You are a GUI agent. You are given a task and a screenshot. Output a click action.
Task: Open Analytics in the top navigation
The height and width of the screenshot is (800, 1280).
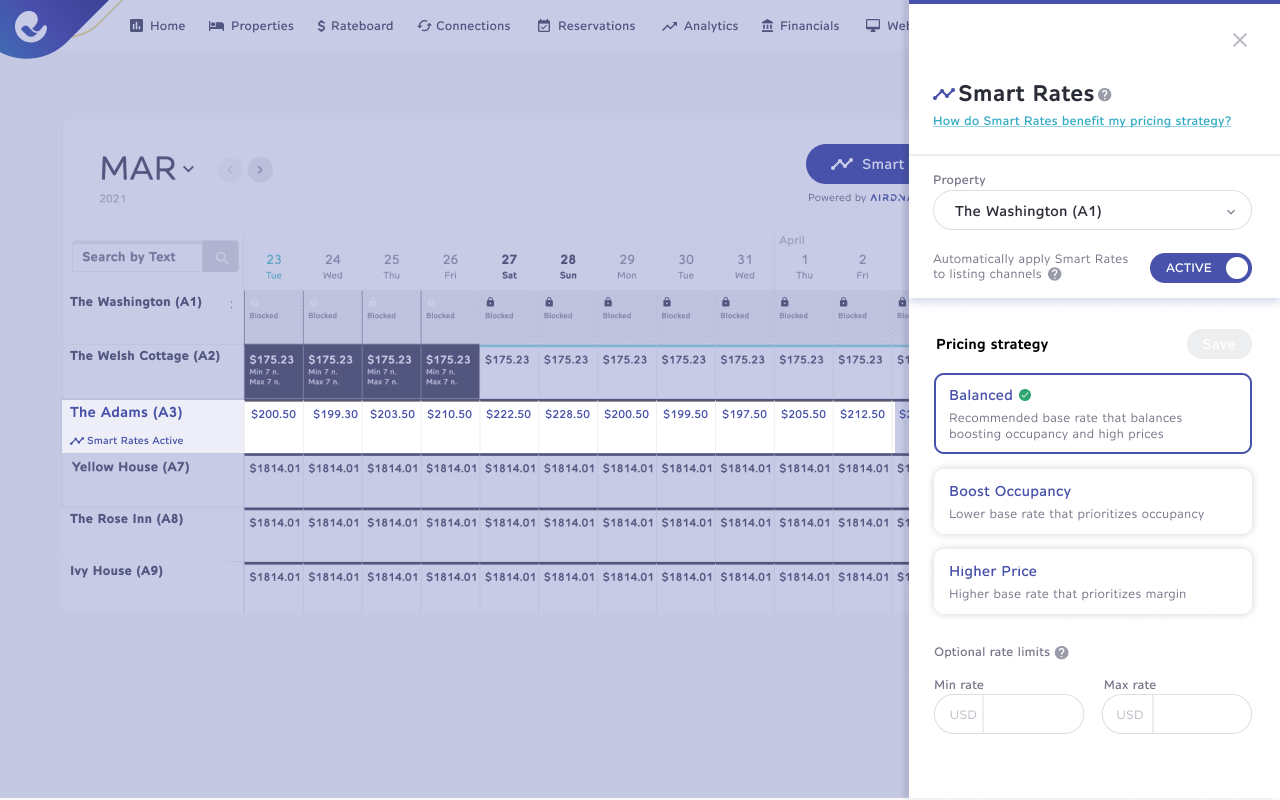(x=700, y=26)
